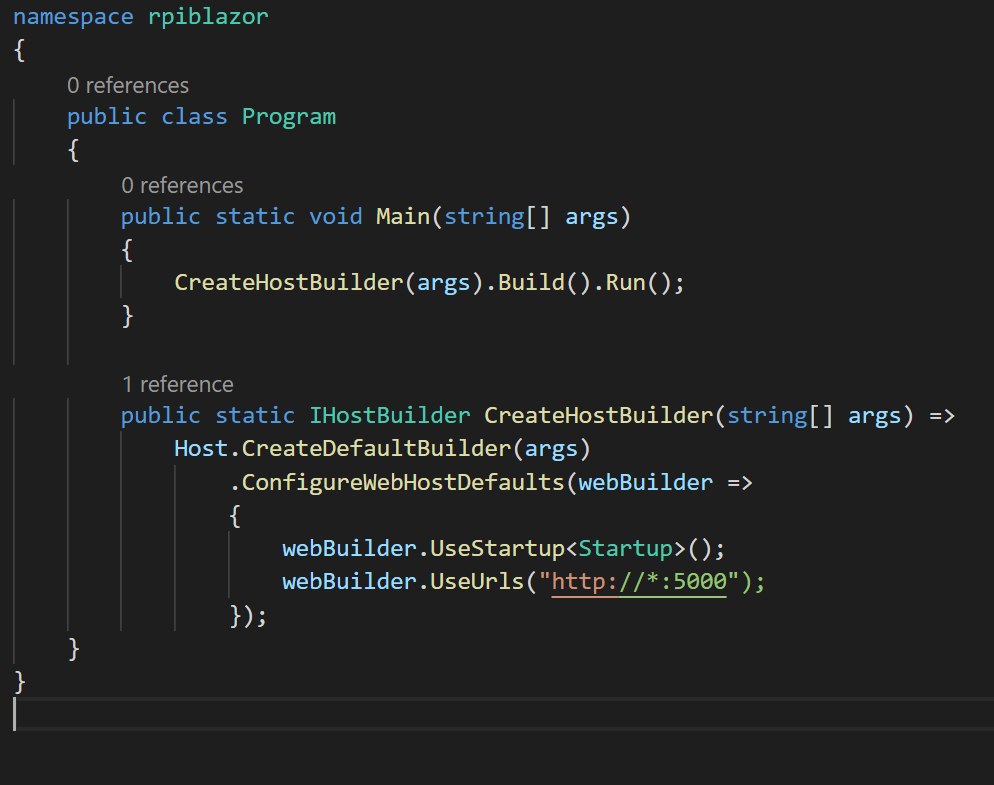Click 'UseStartup' method call
994x785 pixels.
(x=498, y=548)
